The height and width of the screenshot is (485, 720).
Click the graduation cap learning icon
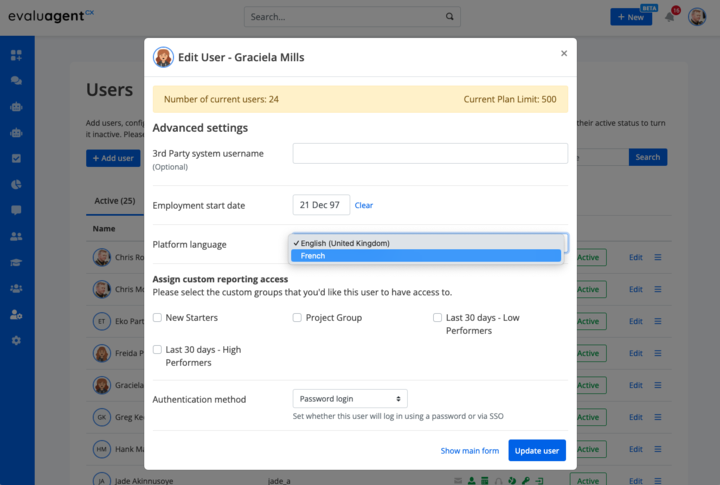16,262
